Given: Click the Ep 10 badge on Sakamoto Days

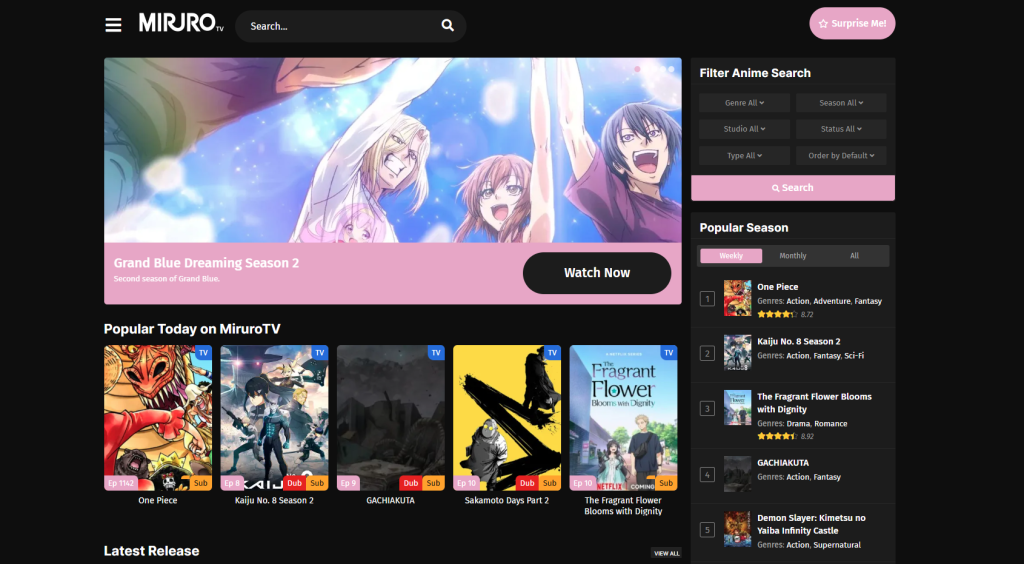Looking at the screenshot, I should (x=466, y=484).
